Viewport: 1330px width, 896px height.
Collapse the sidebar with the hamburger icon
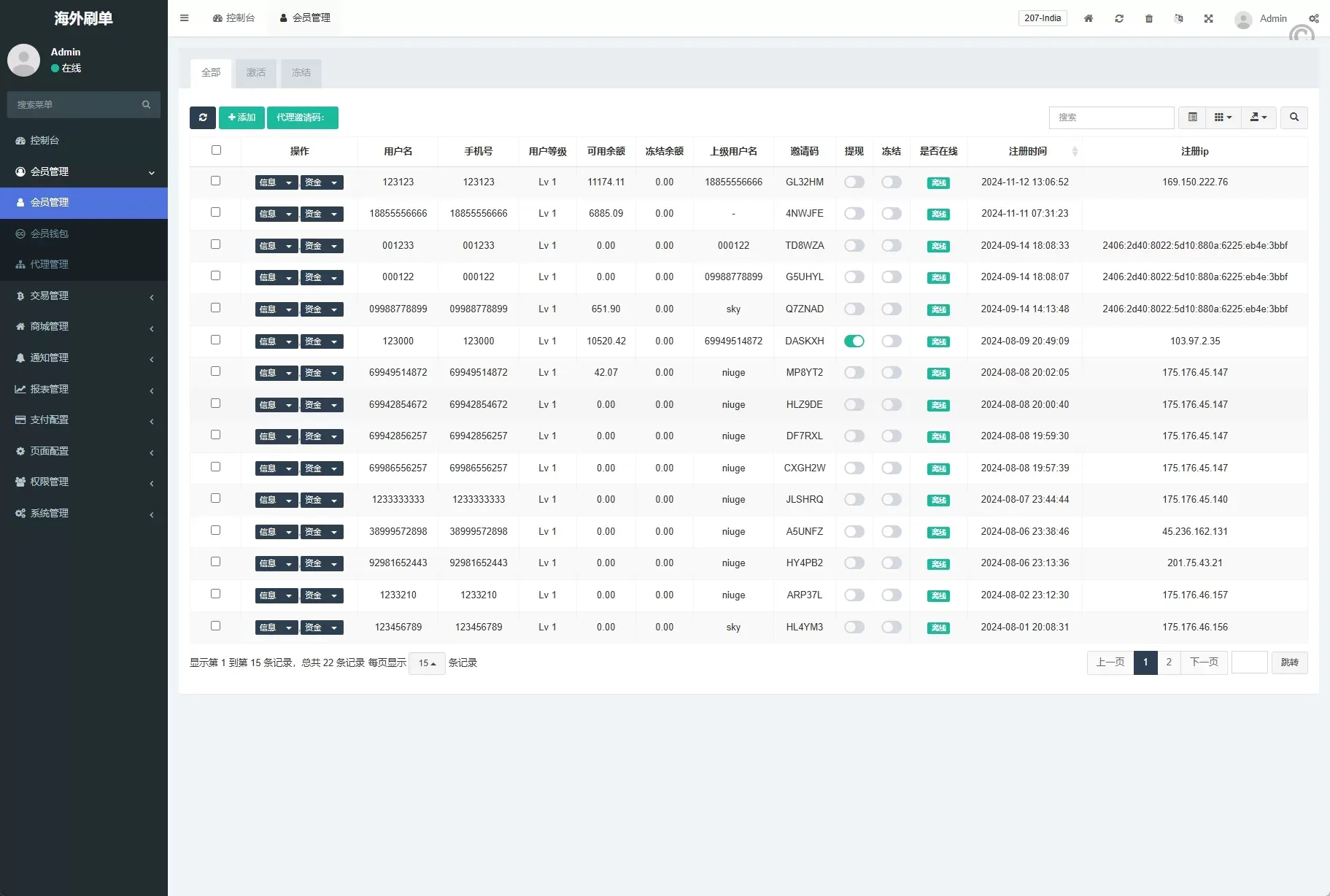coord(185,18)
